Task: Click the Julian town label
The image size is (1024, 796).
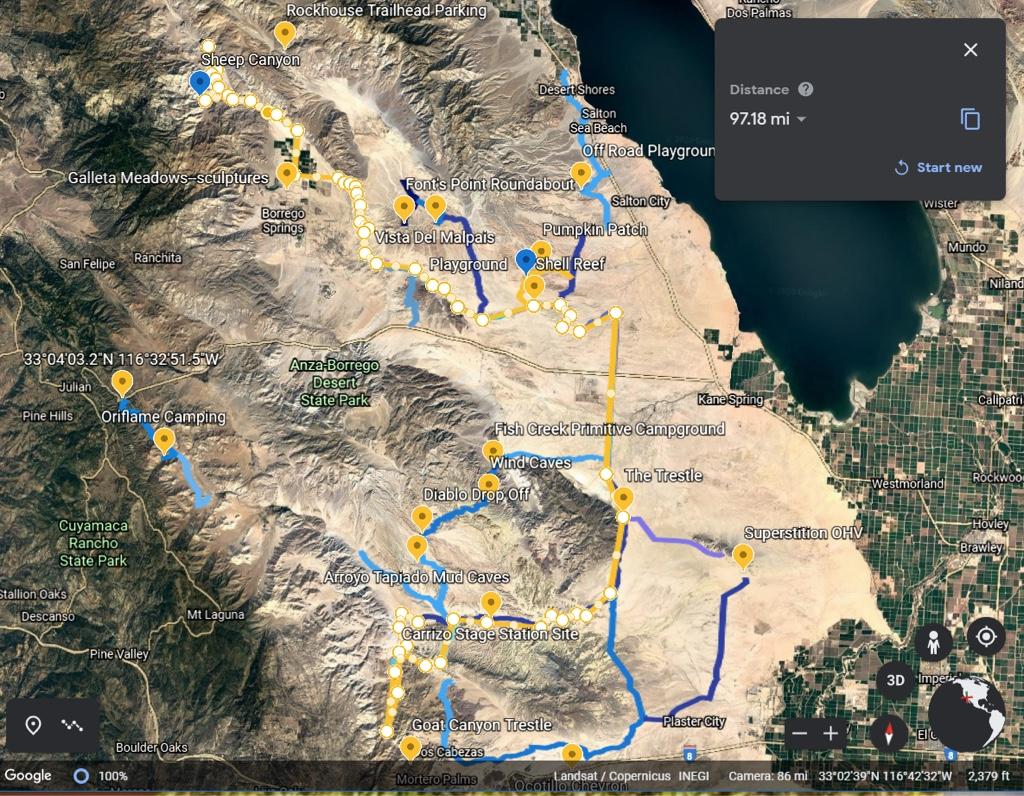Action: click(x=76, y=387)
